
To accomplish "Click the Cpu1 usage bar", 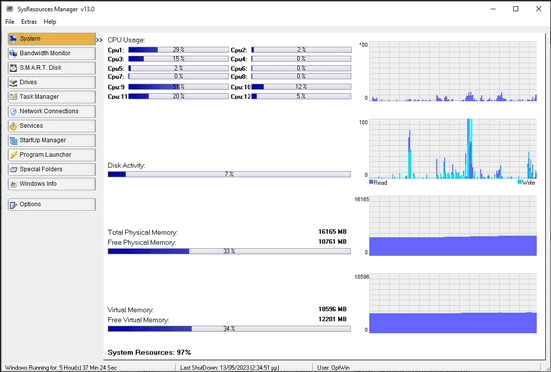I will 179,50.
